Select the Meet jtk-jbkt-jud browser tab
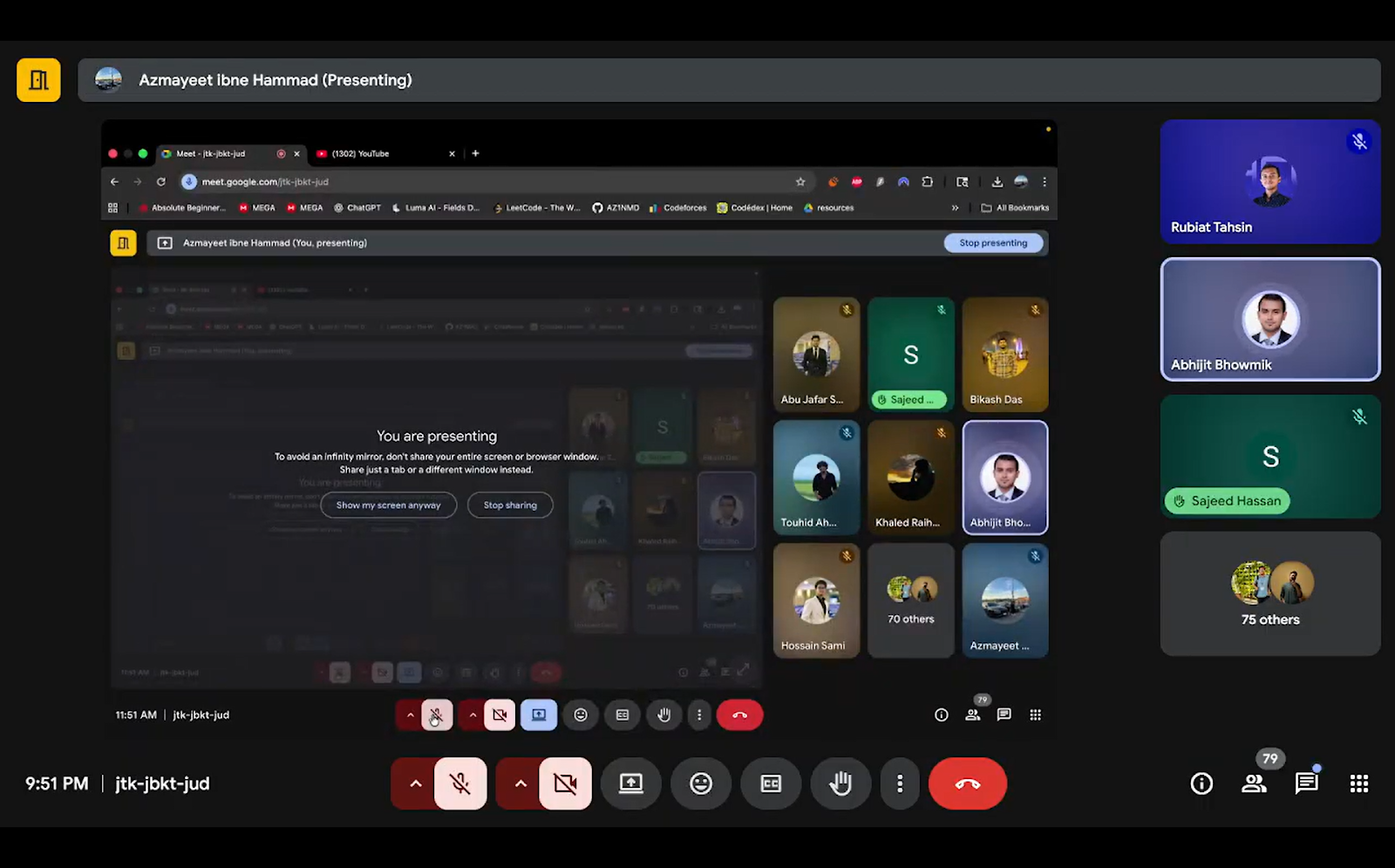The image size is (1395, 868). tap(218, 153)
